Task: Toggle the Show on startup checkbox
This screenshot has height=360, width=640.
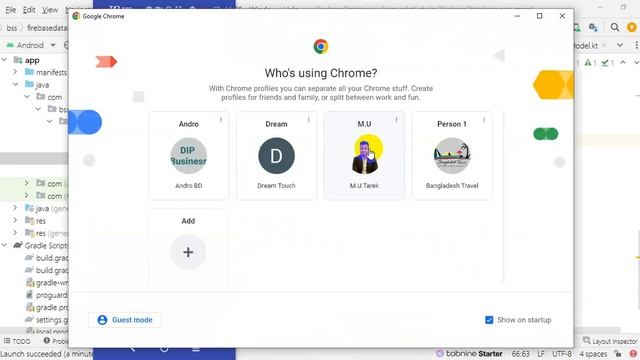Action: [489, 320]
